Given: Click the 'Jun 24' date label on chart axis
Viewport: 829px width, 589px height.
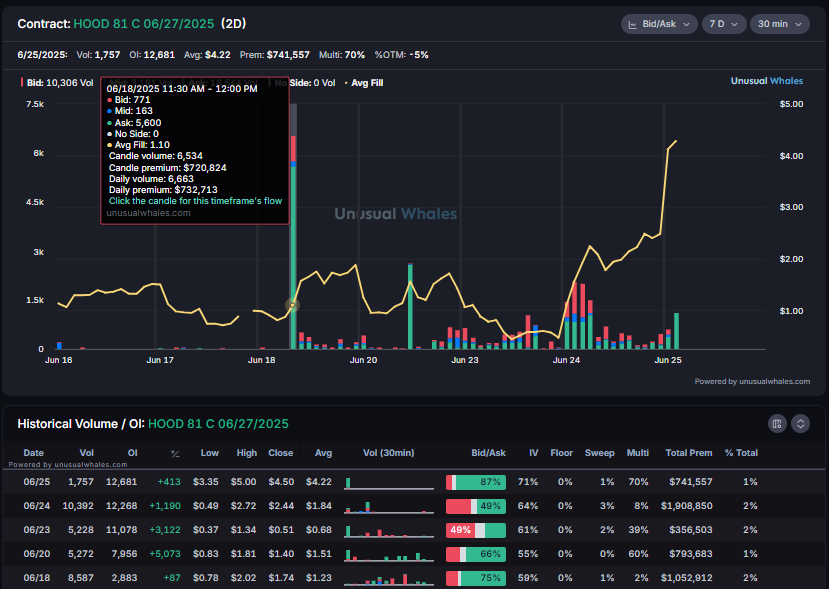Looking at the screenshot, I should [566, 360].
